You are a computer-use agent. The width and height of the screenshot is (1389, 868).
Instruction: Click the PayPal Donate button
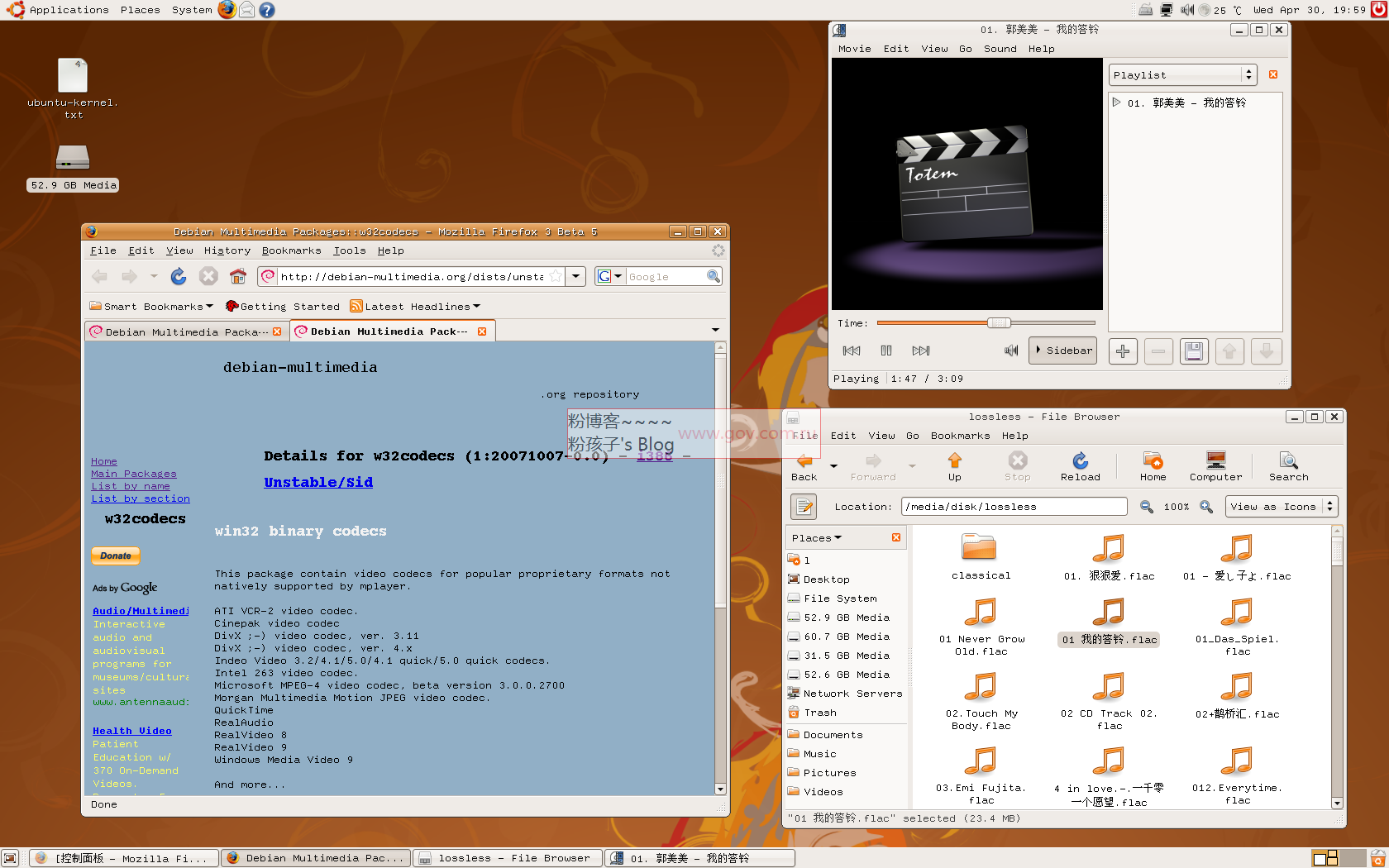116,556
